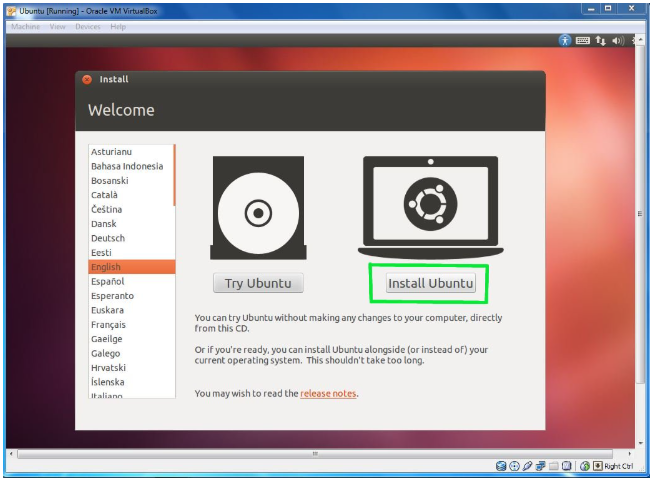
Task: Select Gaeilge language
Action: pyautogui.click(x=131, y=339)
